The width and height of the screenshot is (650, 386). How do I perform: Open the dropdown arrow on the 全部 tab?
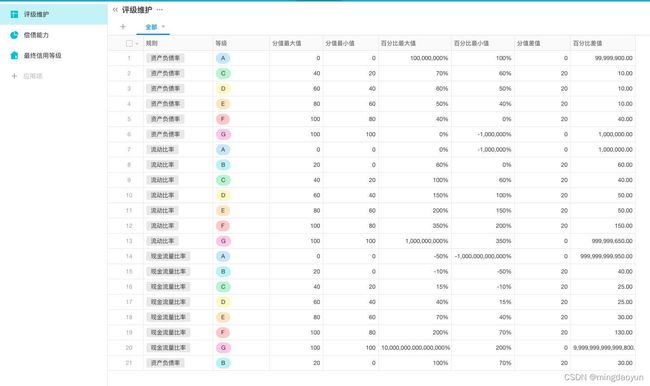pyautogui.click(x=163, y=27)
